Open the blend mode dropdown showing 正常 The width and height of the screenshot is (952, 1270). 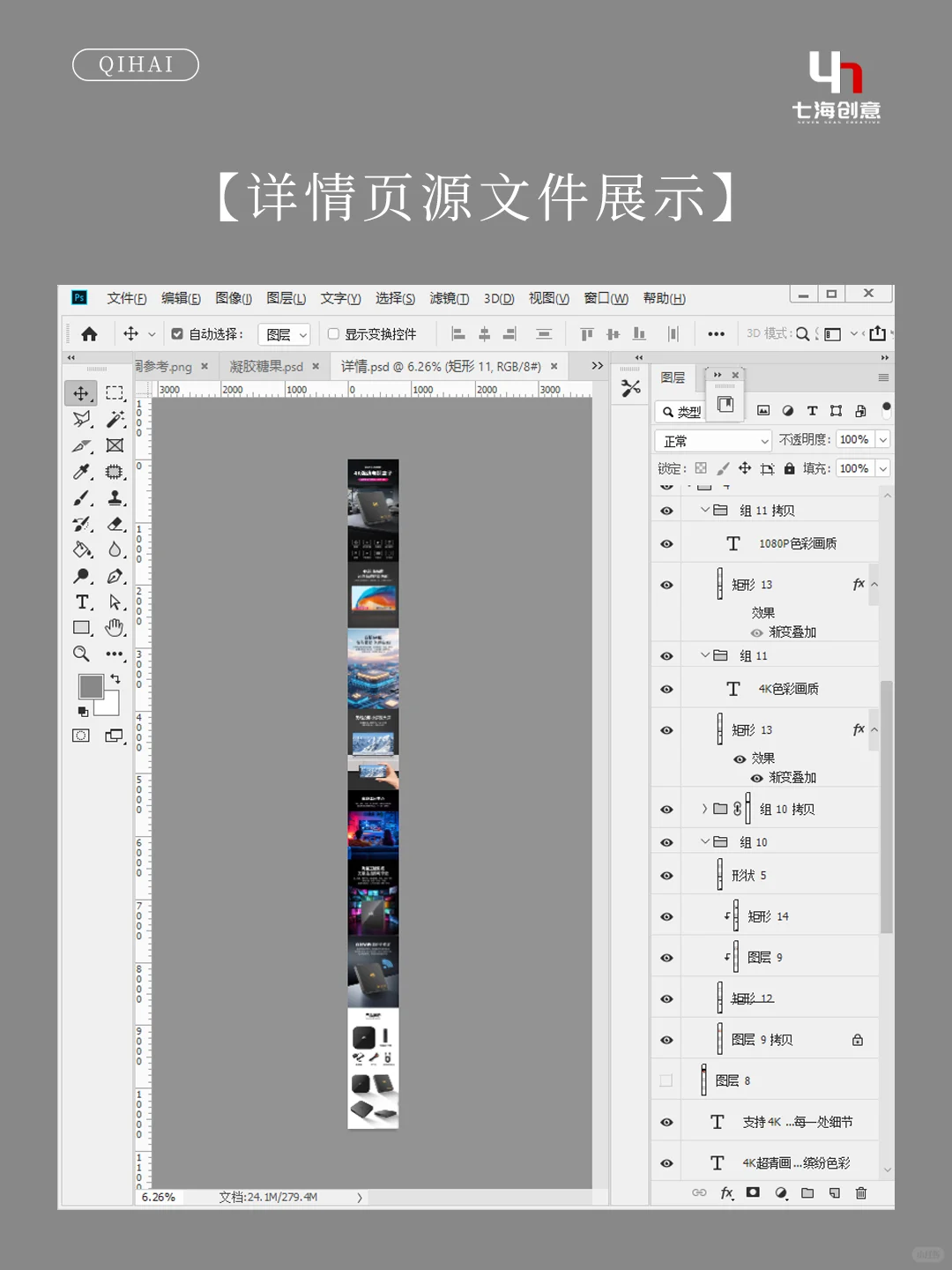tap(711, 439)
